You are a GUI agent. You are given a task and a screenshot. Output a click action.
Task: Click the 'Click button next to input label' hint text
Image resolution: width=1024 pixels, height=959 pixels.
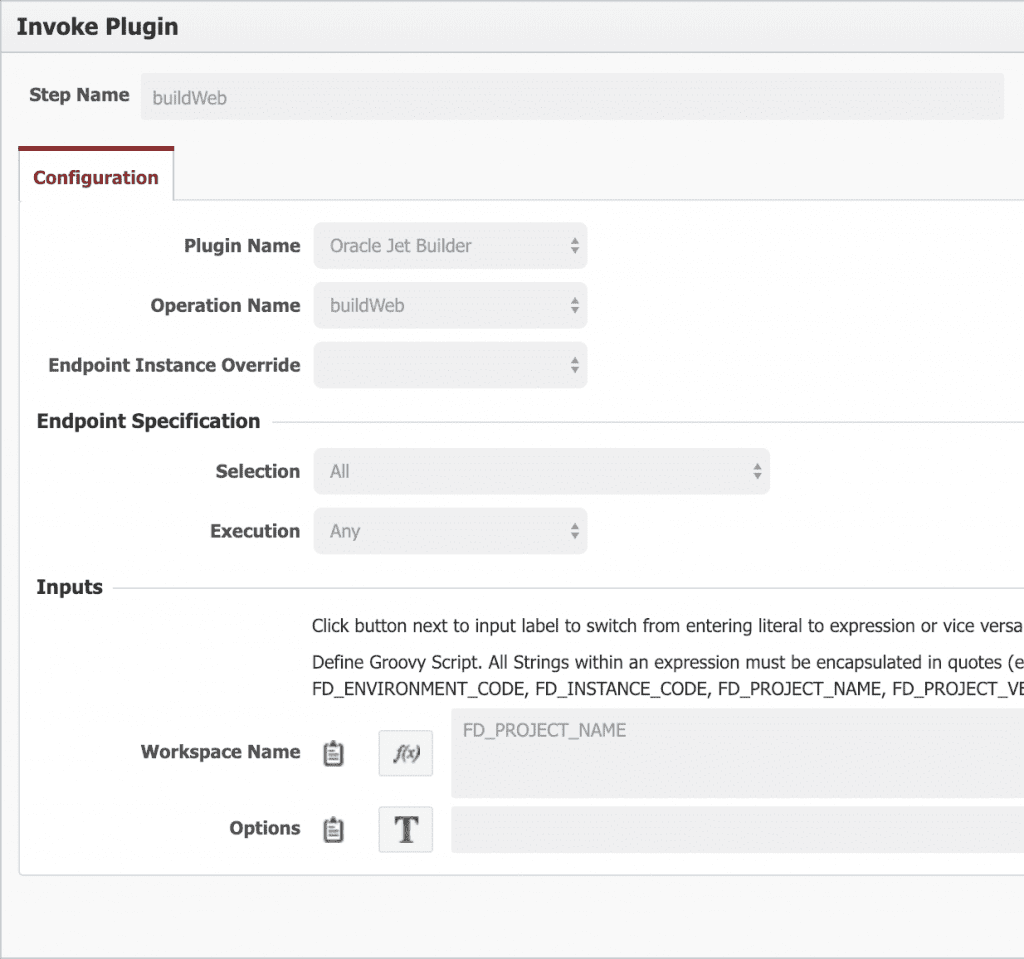(667, 626)
